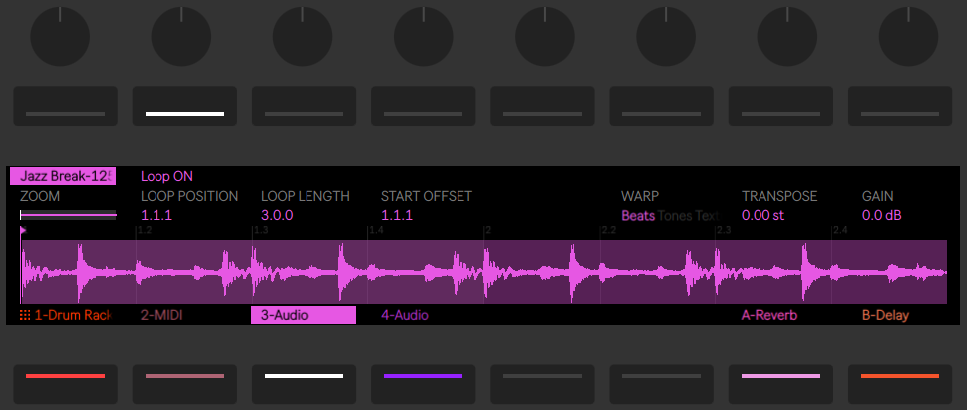The width and height of the screenshot is (967, 410).
Task: Click the ZOOM parameter label
Action: (x=40, y=197)
